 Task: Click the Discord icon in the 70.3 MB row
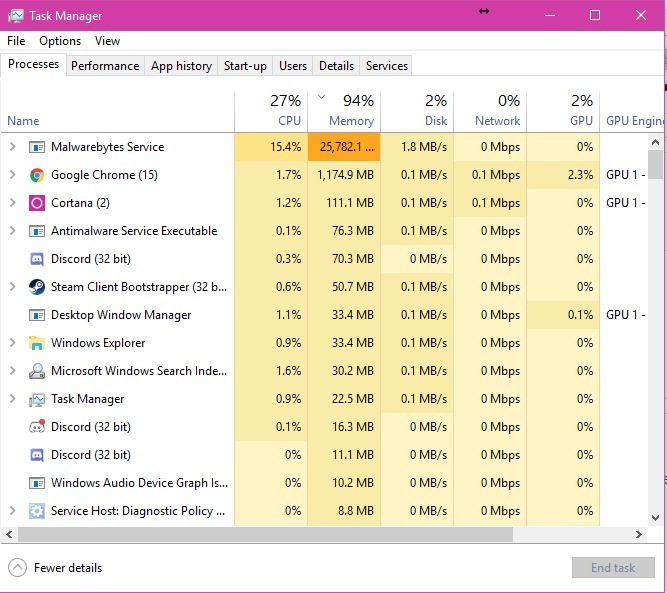coord(37,259)
